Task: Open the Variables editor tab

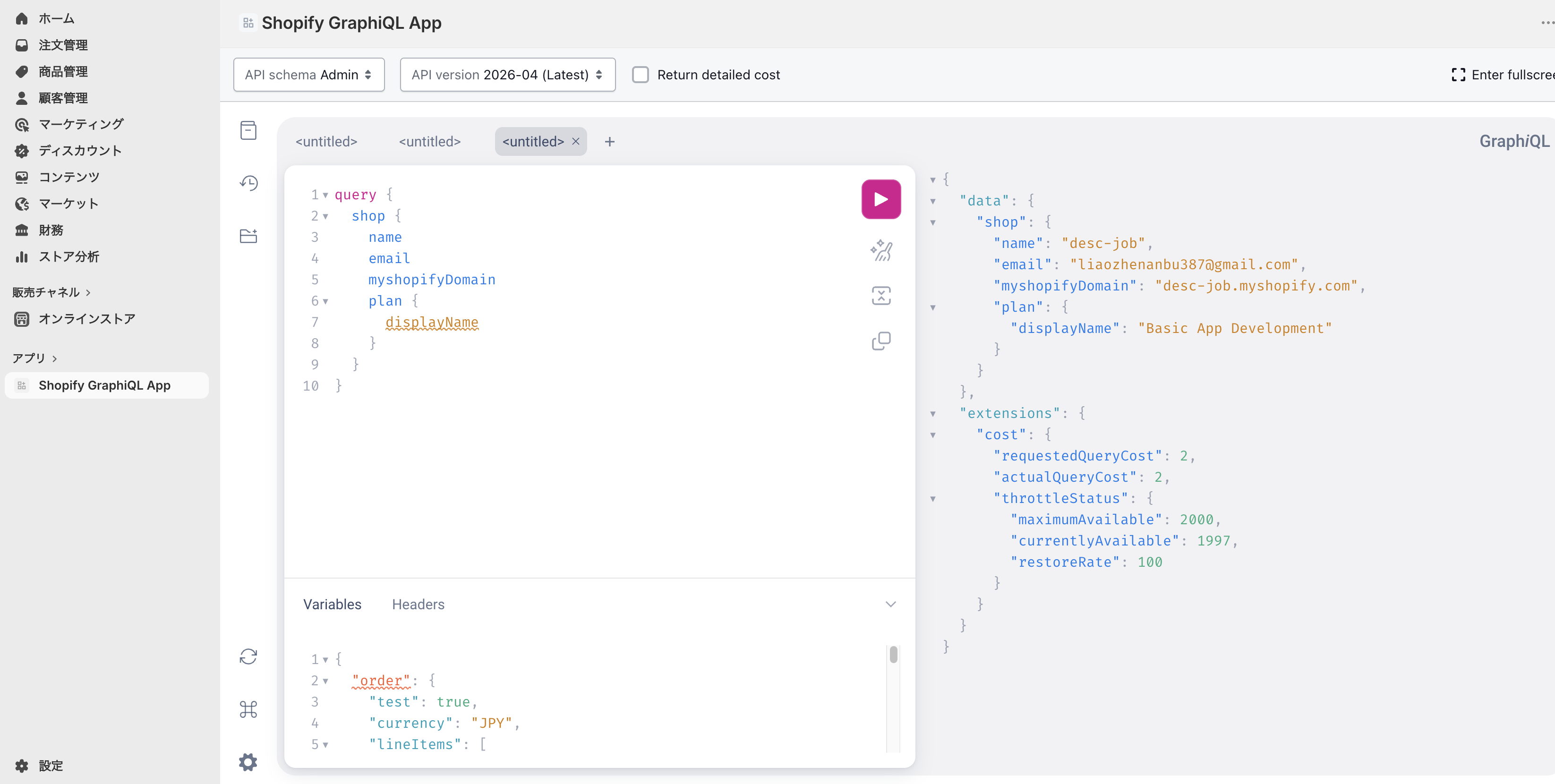Action: pyautogui.click(x=332, y=604)
